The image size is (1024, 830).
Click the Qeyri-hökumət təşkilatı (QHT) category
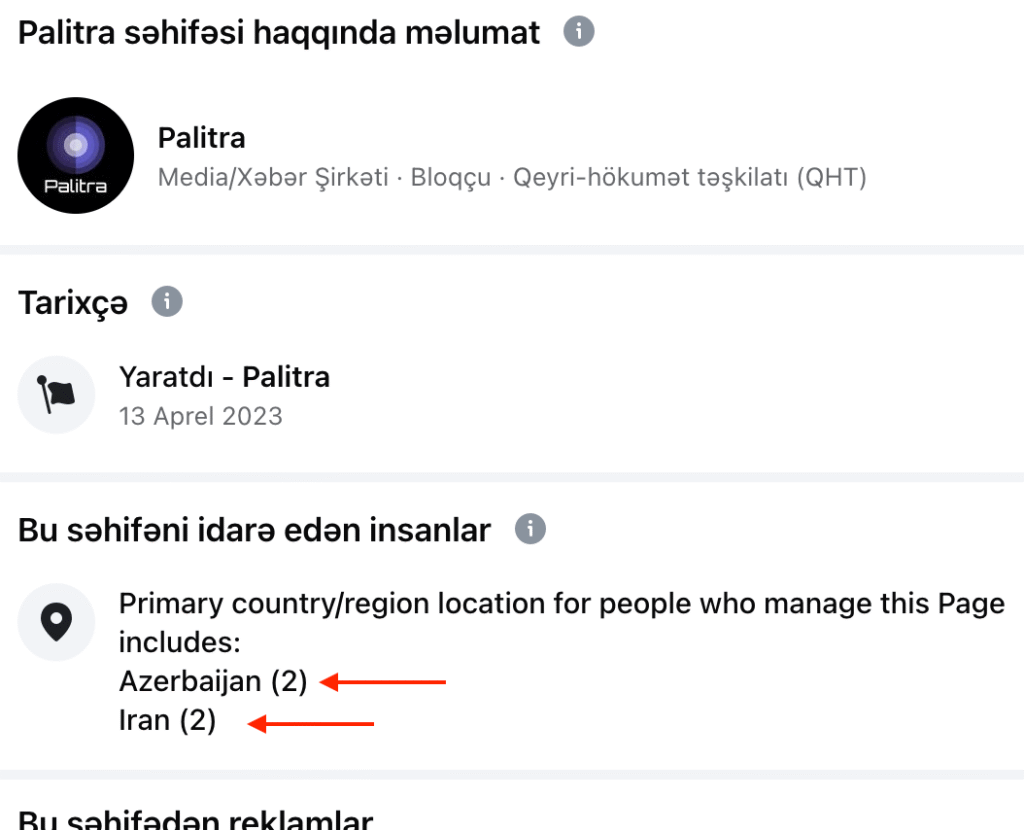(689, 178)
